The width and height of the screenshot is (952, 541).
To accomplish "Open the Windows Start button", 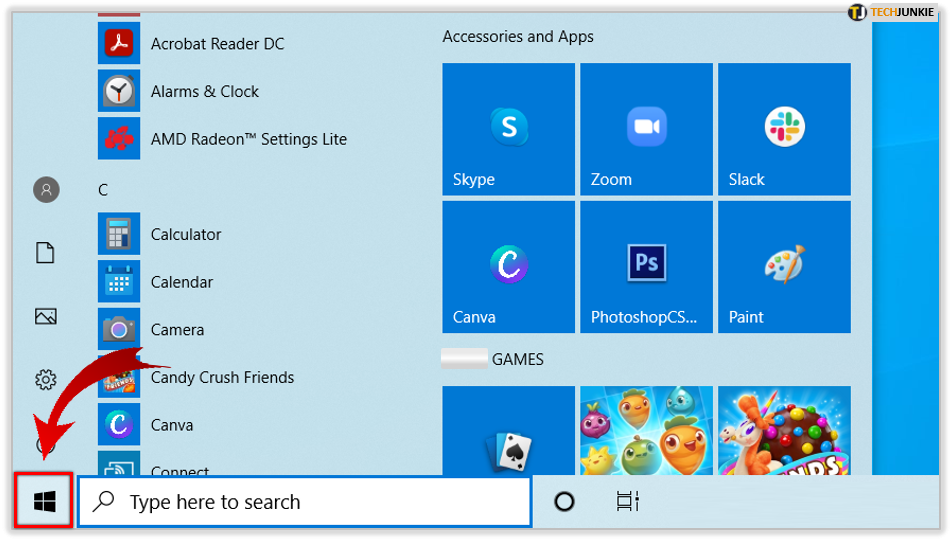I will coord(44,502).
